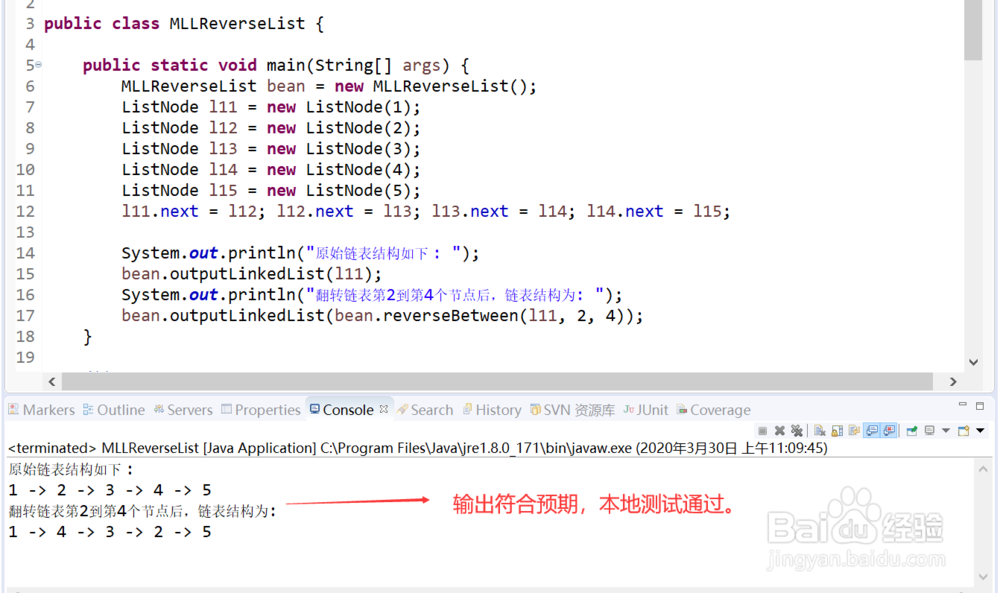Toggle show console when standard out changes
The image size is (1000, 593).
coord(872,430)
